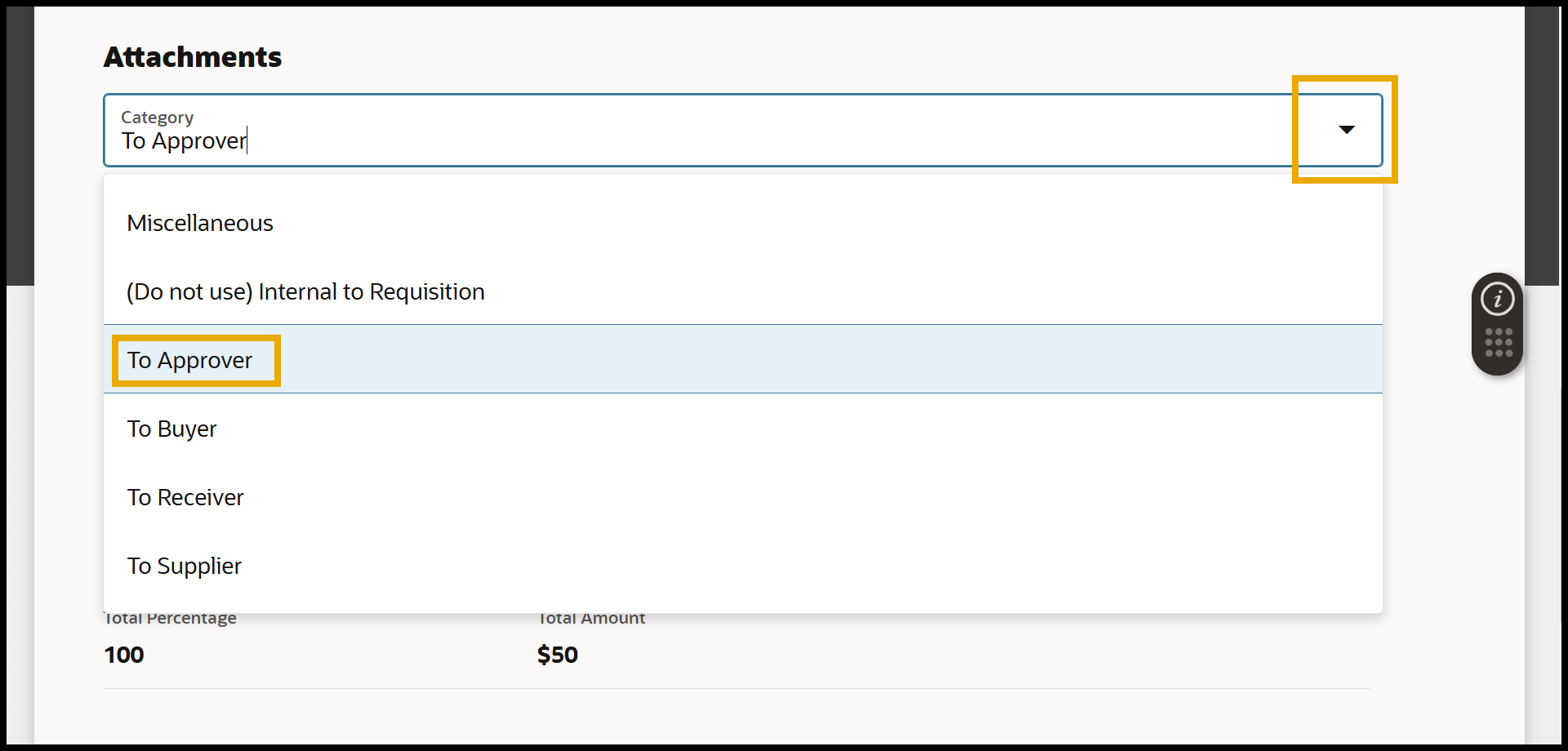Screen dimensions: 1568x751
Task: Select the Miscellaneous category option
Action: 200,223
